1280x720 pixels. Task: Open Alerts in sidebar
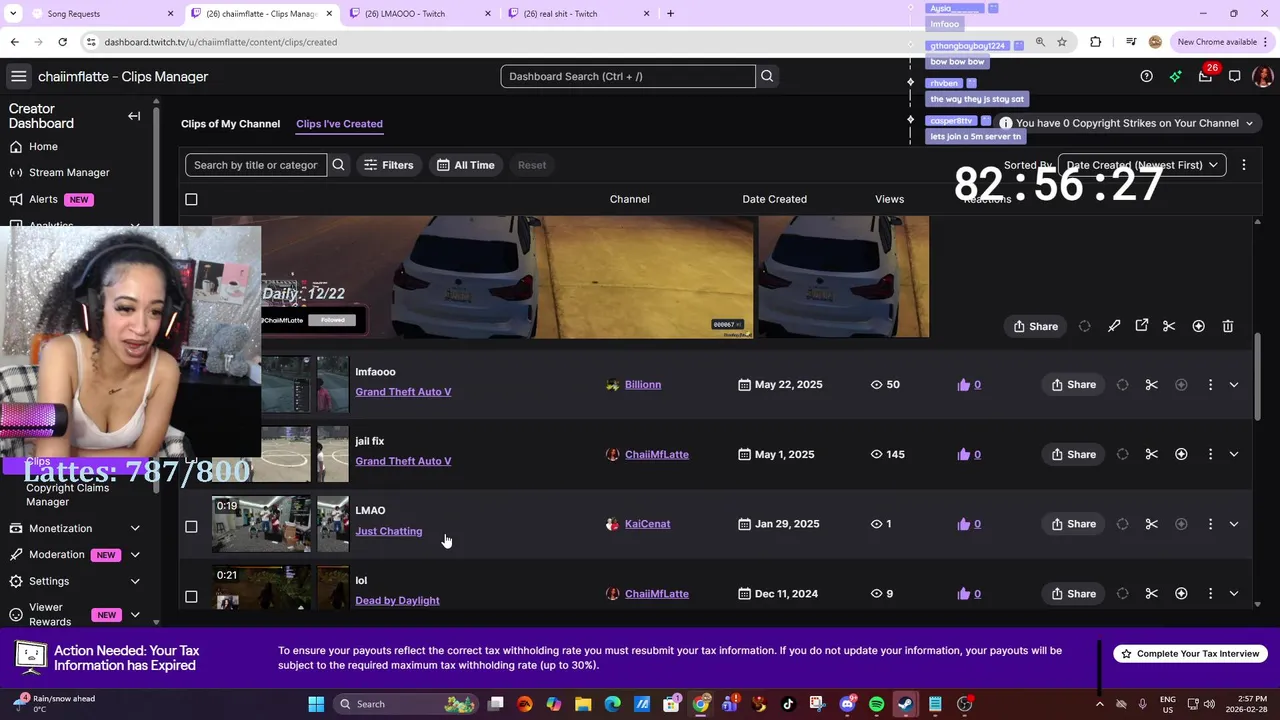(x=43, y=199)
